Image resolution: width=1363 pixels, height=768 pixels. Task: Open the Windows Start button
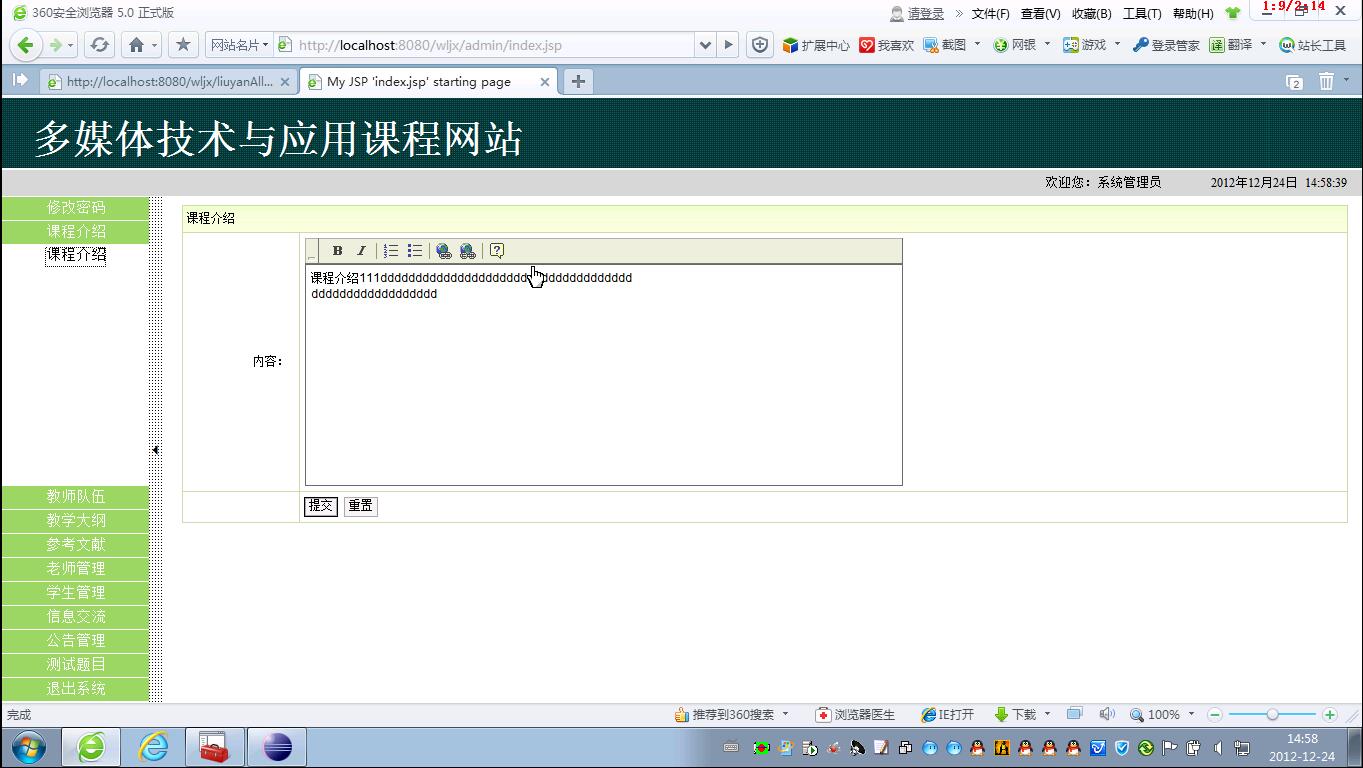(x=29, y=747)
